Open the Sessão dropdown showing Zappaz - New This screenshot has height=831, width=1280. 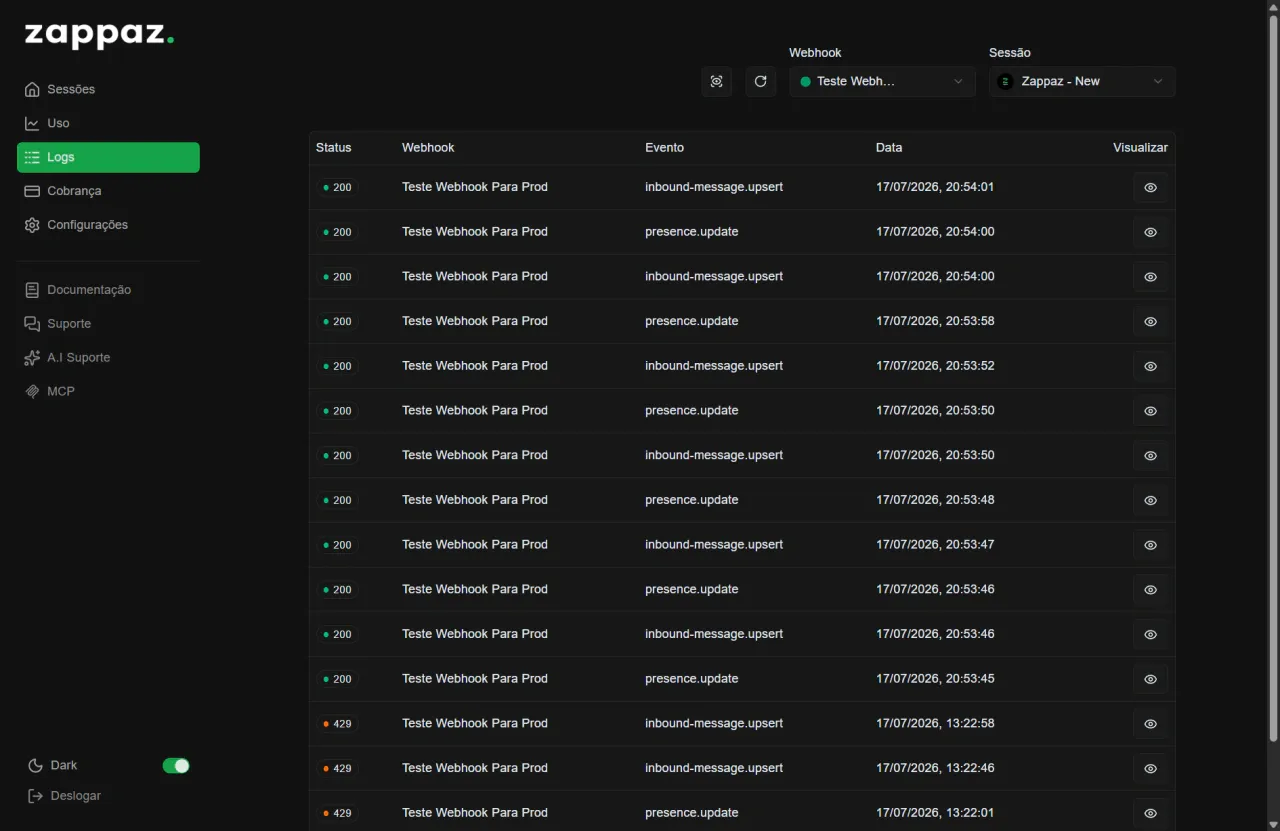pos(1082,81)
